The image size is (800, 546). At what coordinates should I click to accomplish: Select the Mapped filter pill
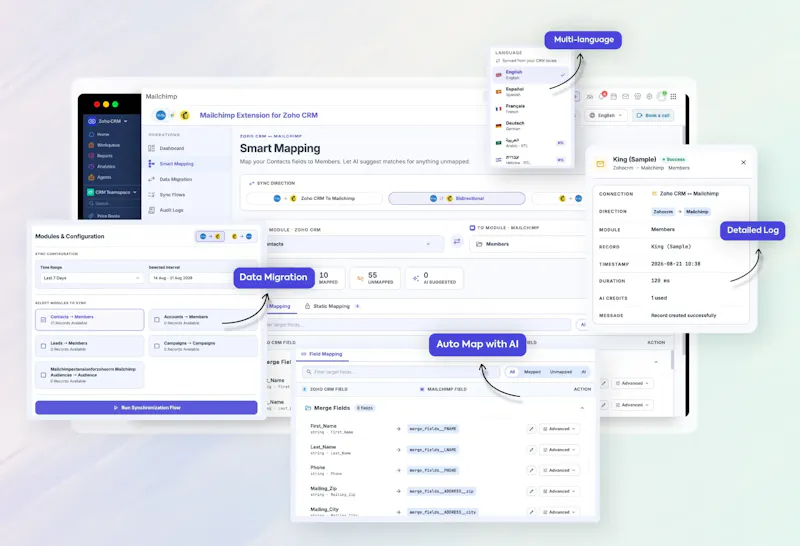click(532, 372)
